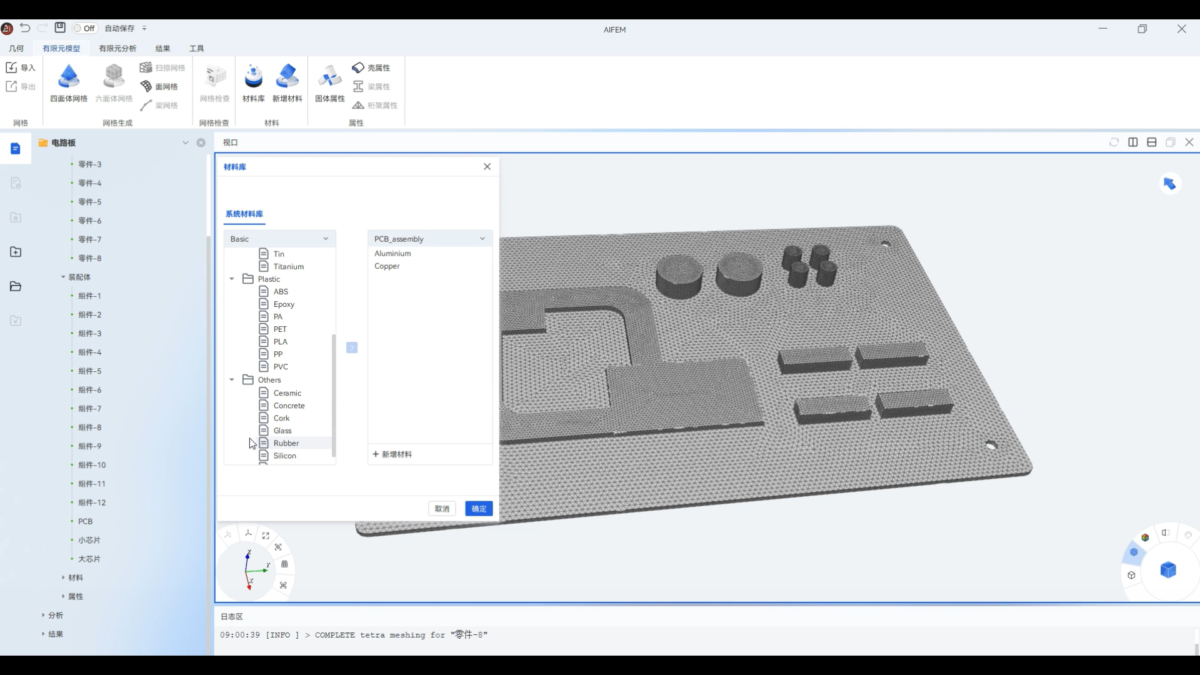This screenshot has width=1200, height=675.
Task: Click the axis triad icon in view wheel
Action: 248,533
